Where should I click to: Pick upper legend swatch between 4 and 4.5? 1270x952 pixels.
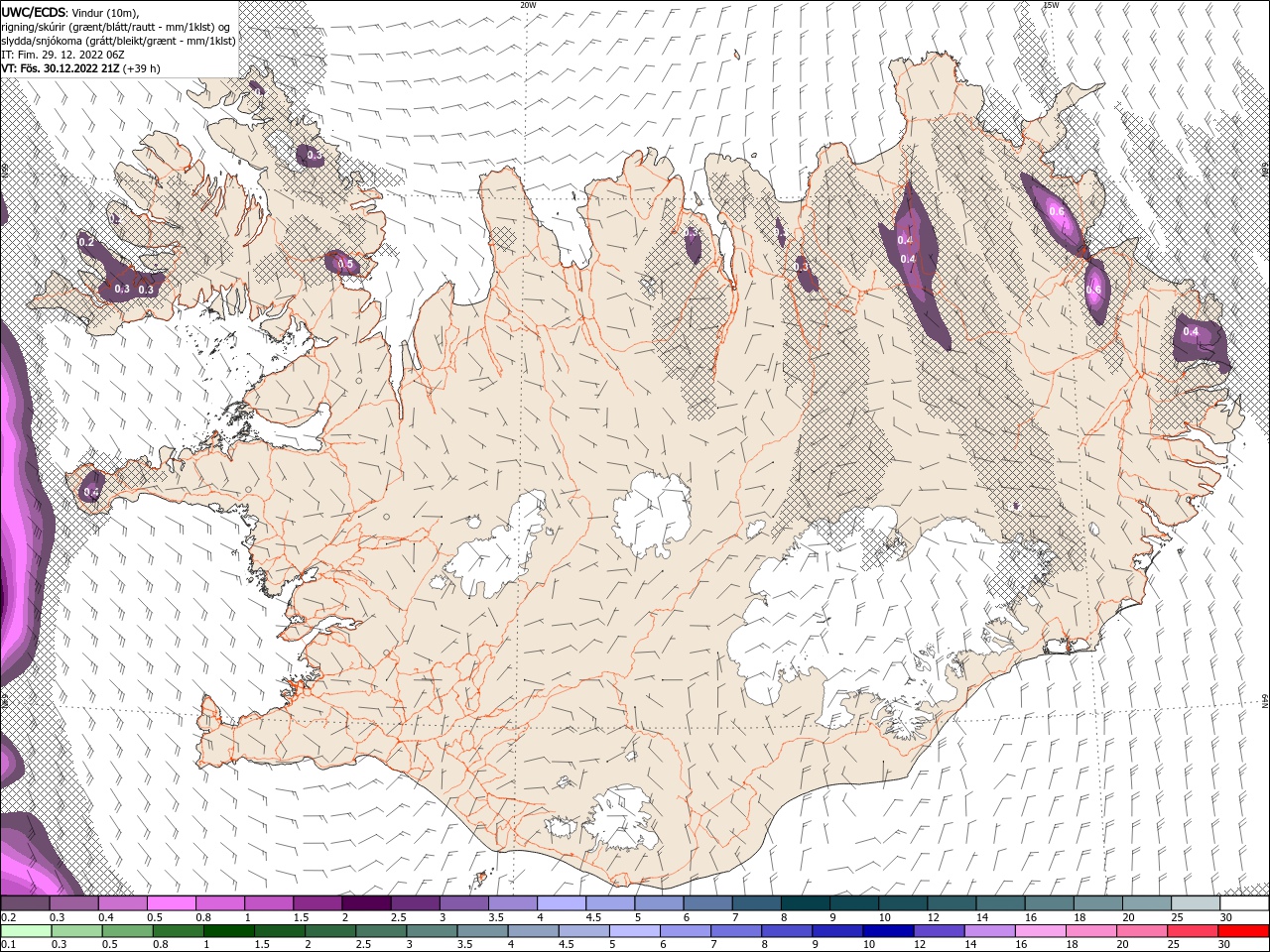tap(562, 903)
